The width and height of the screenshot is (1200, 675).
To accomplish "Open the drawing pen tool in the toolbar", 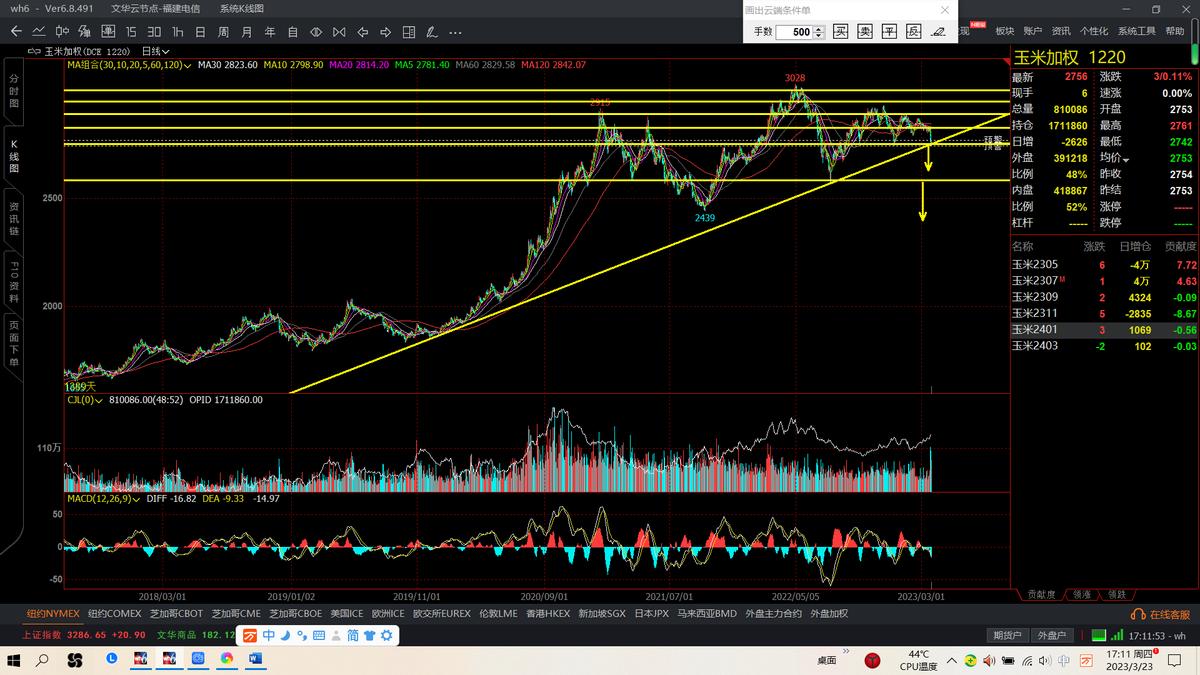I will tap(430, 31).
